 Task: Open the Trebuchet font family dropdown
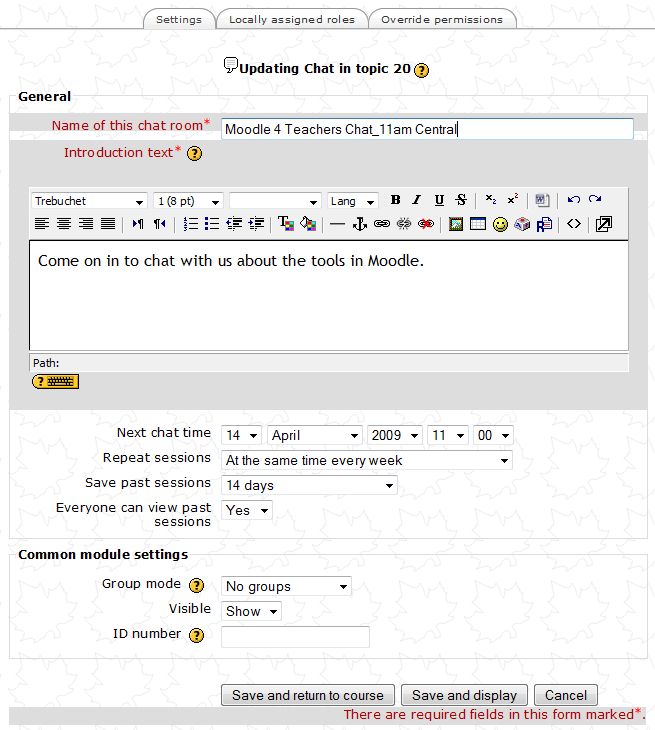[x=90, y=202]
